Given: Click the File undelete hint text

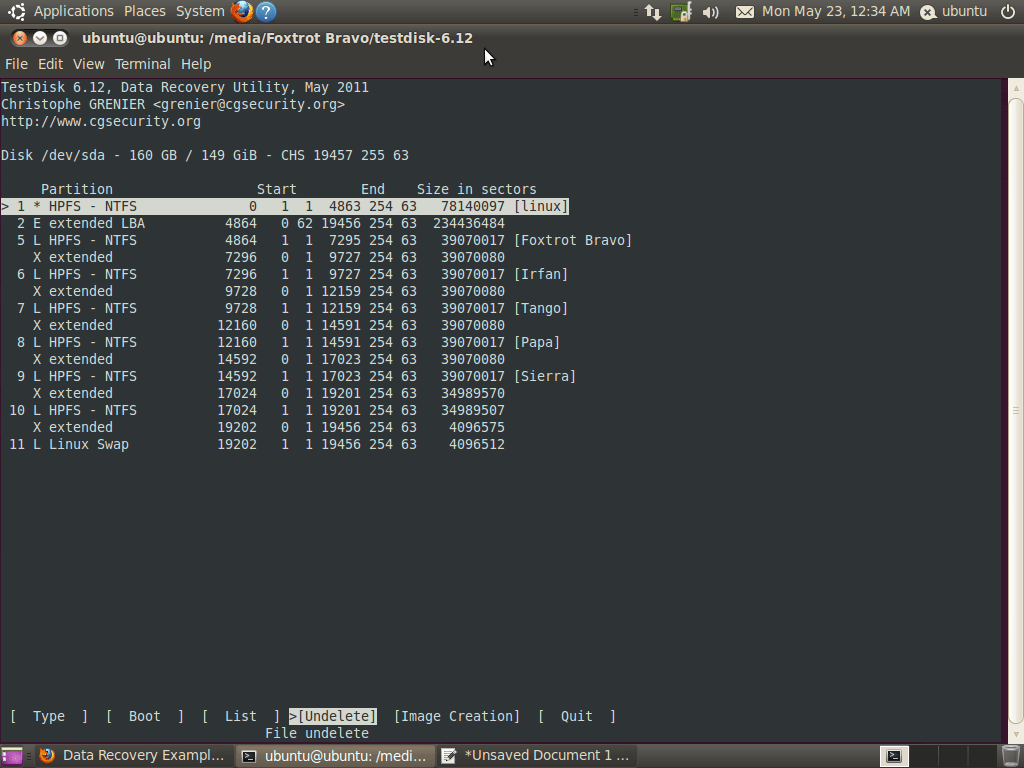Looking at the screenshot, I should click(x=317, y=733).
